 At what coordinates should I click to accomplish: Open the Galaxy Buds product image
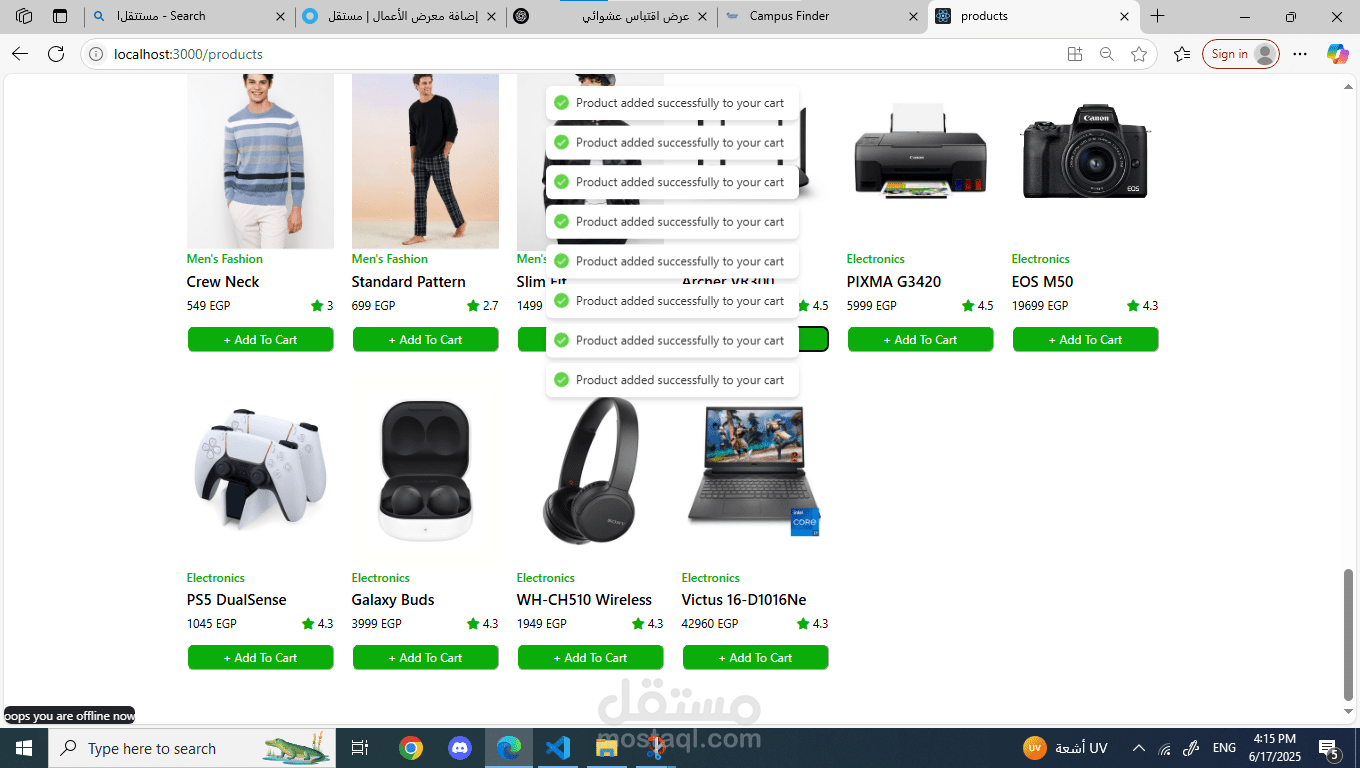pos(425,469)
